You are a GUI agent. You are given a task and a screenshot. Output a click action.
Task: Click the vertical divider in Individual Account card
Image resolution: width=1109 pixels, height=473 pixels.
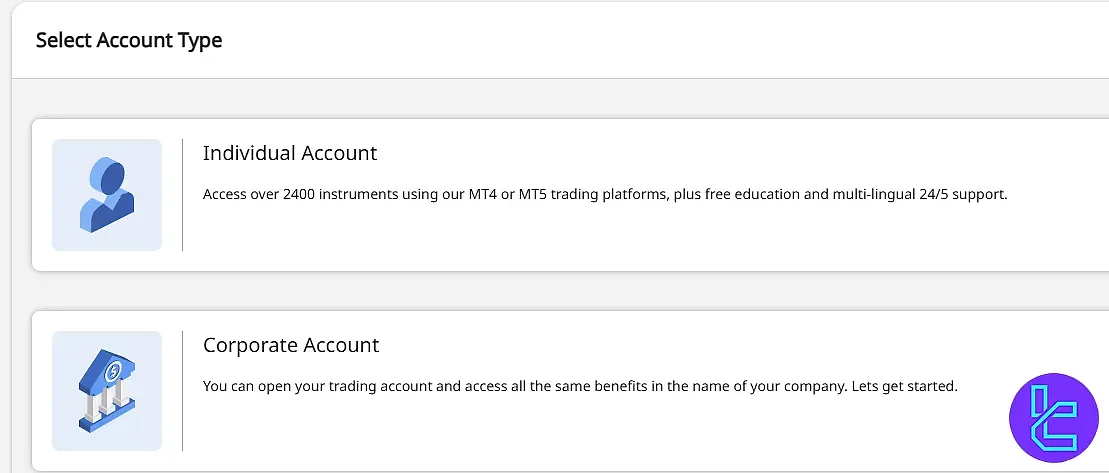(x=182, y=195)
